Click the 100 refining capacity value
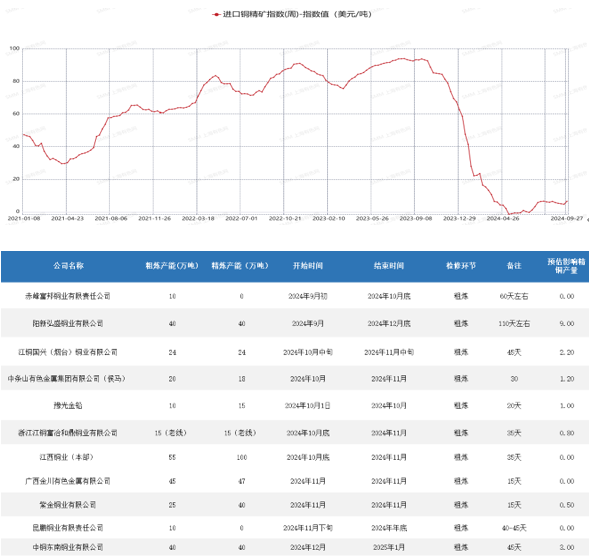 (242, 457)
